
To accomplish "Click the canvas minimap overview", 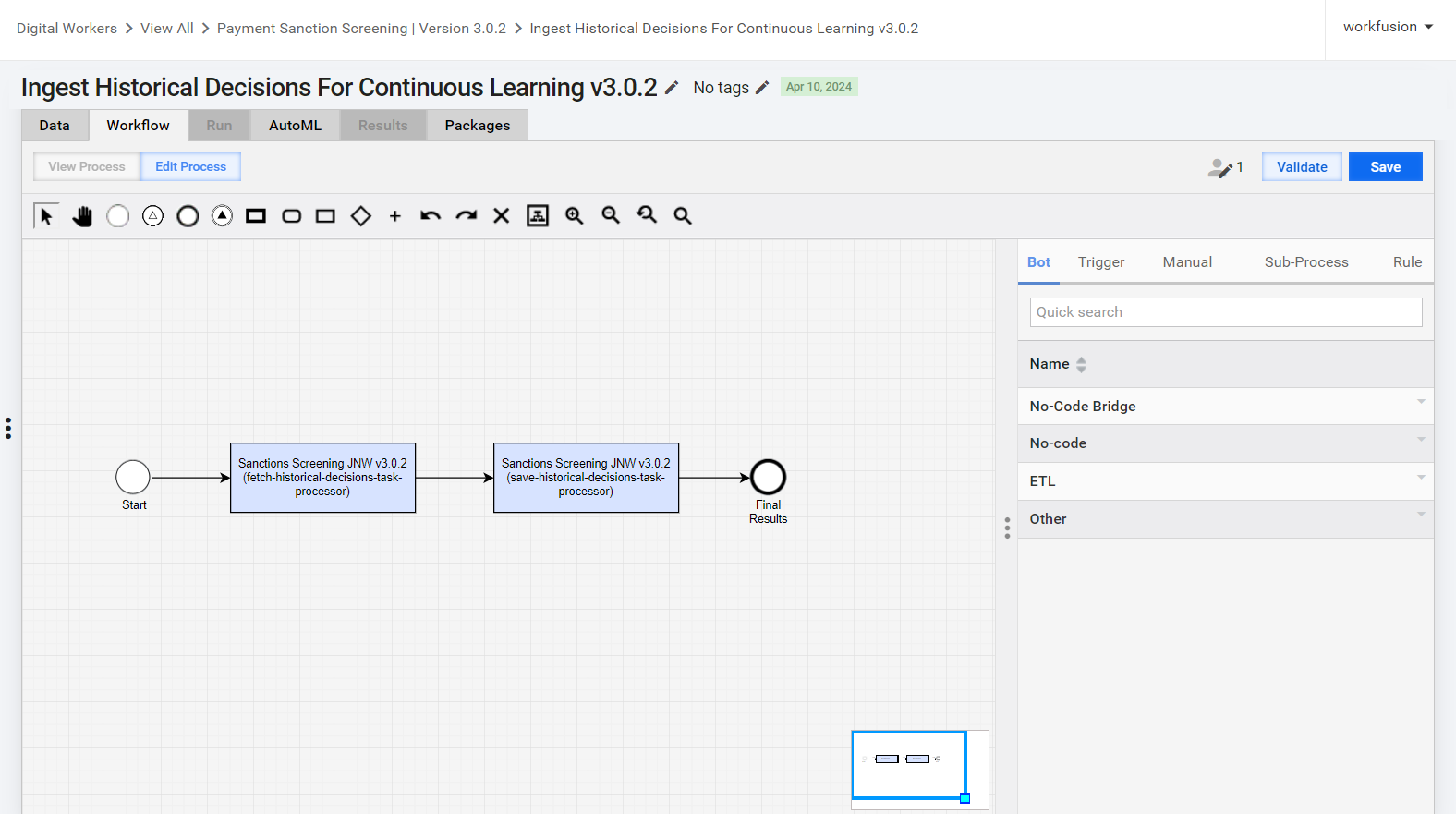I will click(920, 770).
